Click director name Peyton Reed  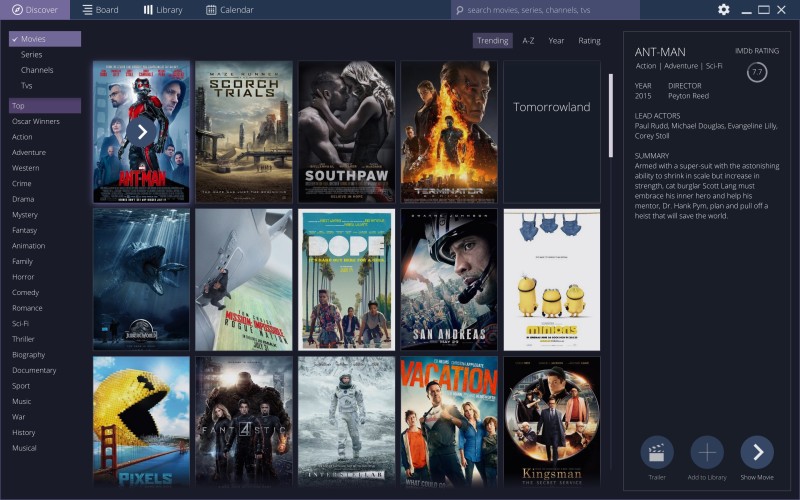click(x=688, y=96)
